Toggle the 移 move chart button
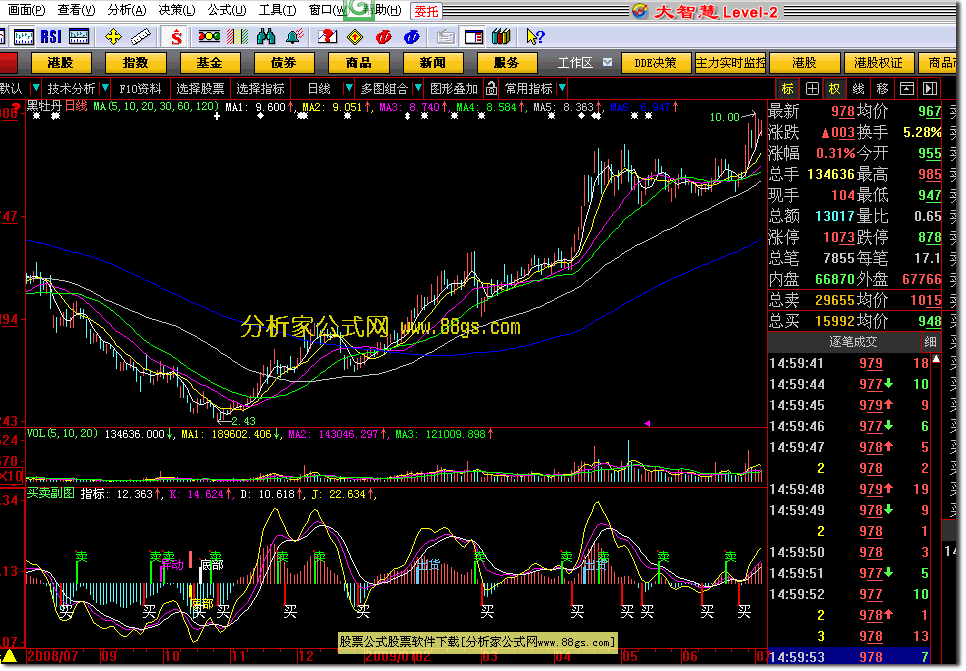 click(x=882, y=89)
